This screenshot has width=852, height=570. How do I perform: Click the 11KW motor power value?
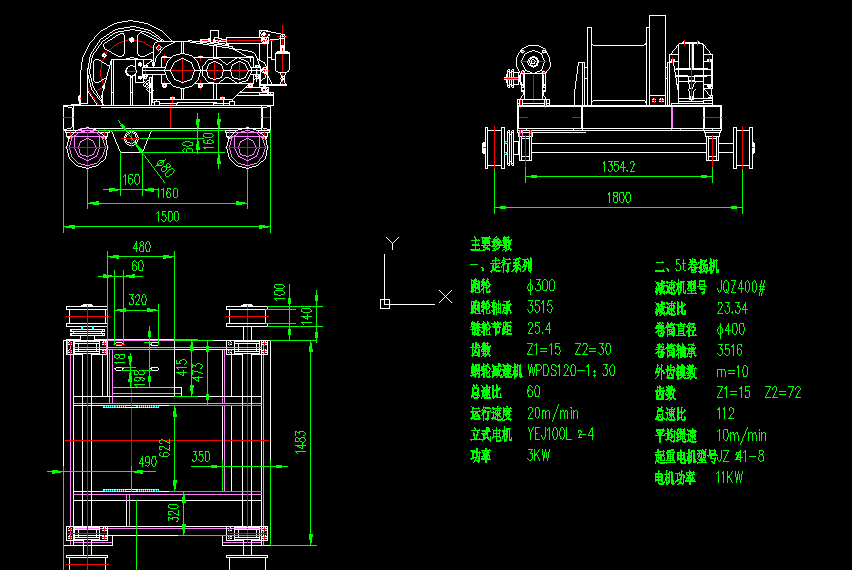coord(729,478)
